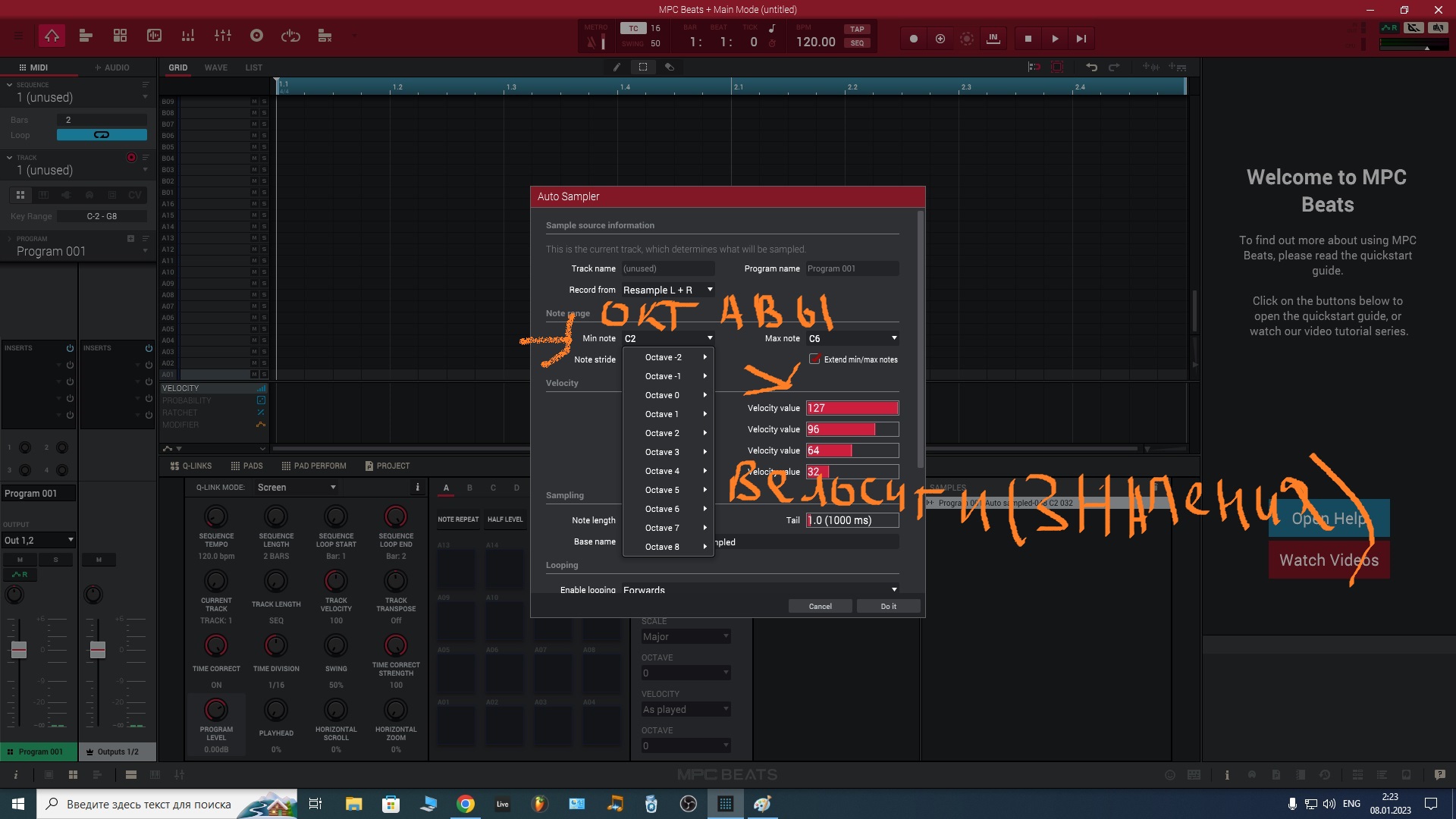This screenshot has height=819, width=1456.
Task: Cancel the Auto Sampler dialog
Action: [820, 606]
